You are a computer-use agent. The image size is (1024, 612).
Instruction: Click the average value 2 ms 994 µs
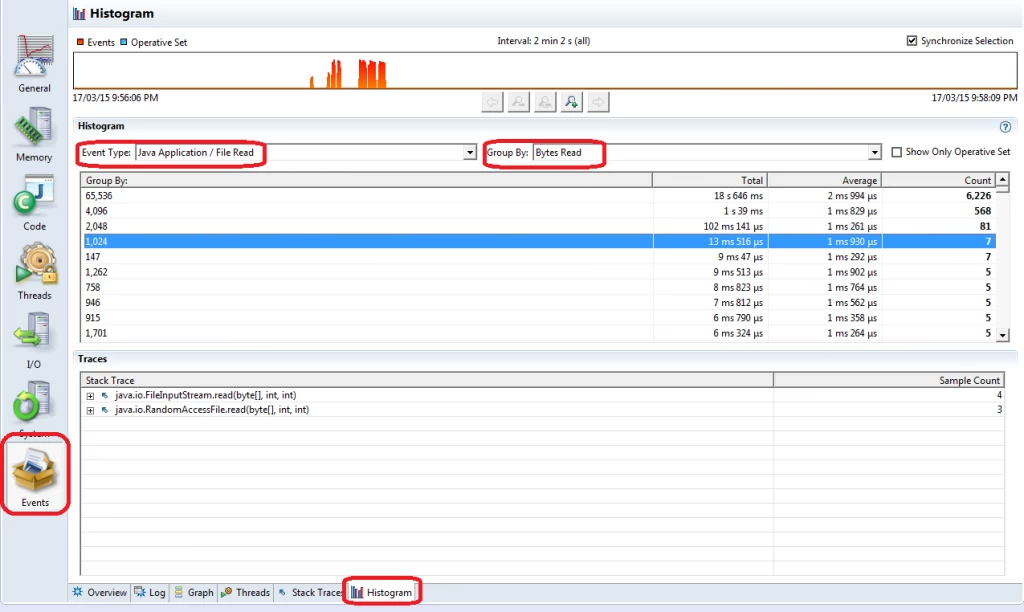coord(852,196)
